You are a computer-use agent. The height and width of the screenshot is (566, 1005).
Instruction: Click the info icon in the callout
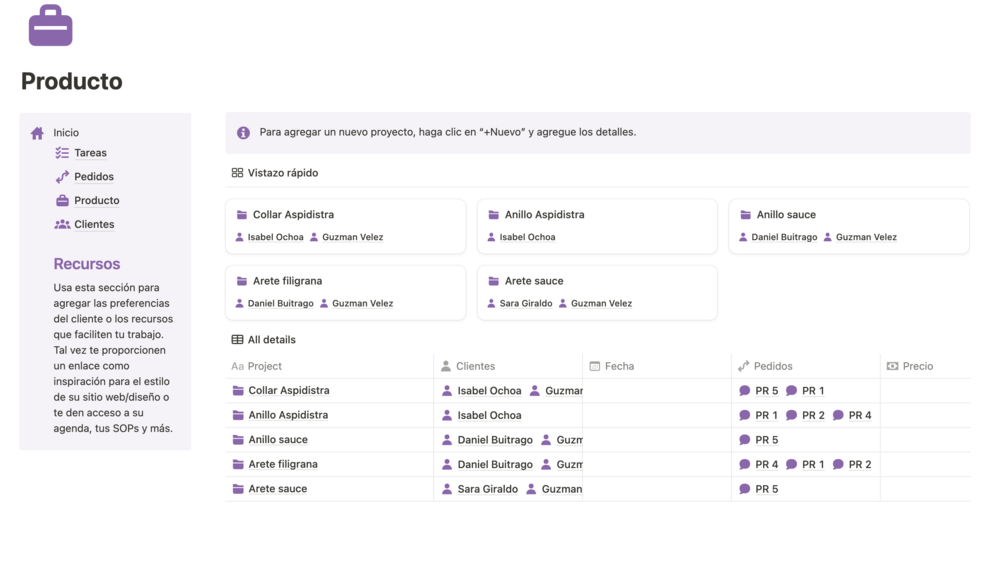(243, 132)
